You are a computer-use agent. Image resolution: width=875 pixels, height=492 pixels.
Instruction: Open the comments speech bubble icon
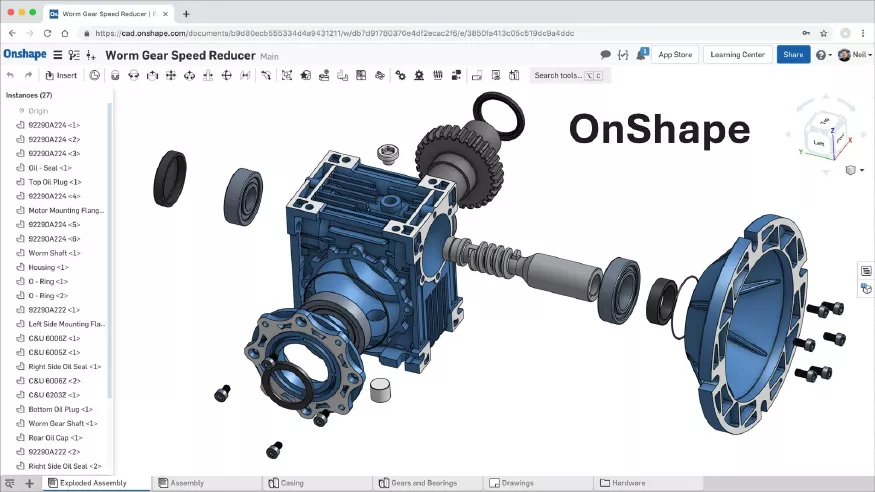click(x=605, y=55)
